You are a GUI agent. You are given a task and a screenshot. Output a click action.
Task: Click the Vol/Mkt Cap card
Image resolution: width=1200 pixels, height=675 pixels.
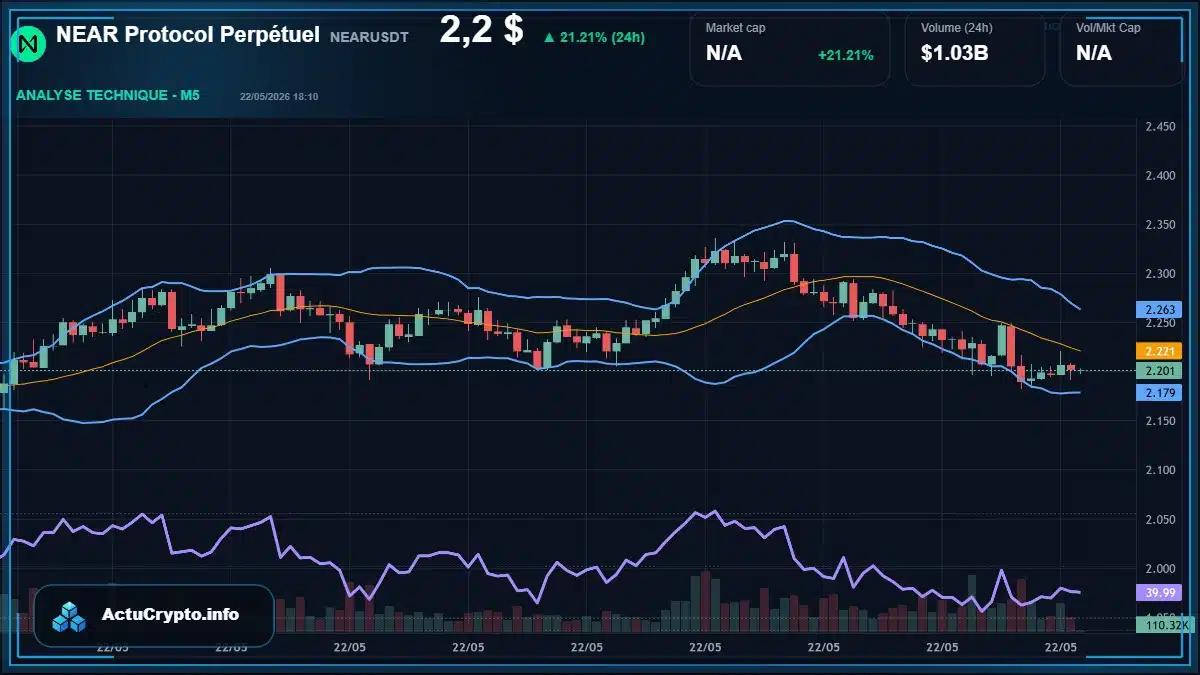[1122, 48]
